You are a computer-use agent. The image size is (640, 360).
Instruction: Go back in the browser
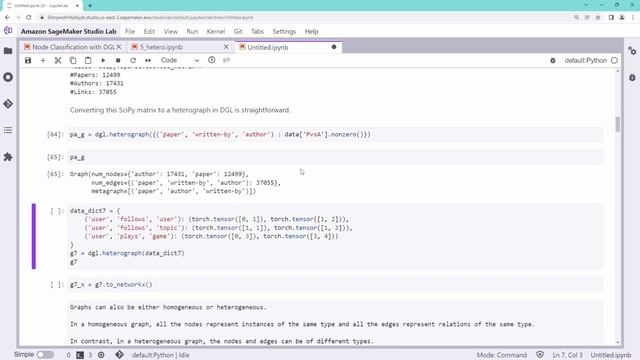coord(7,18)
